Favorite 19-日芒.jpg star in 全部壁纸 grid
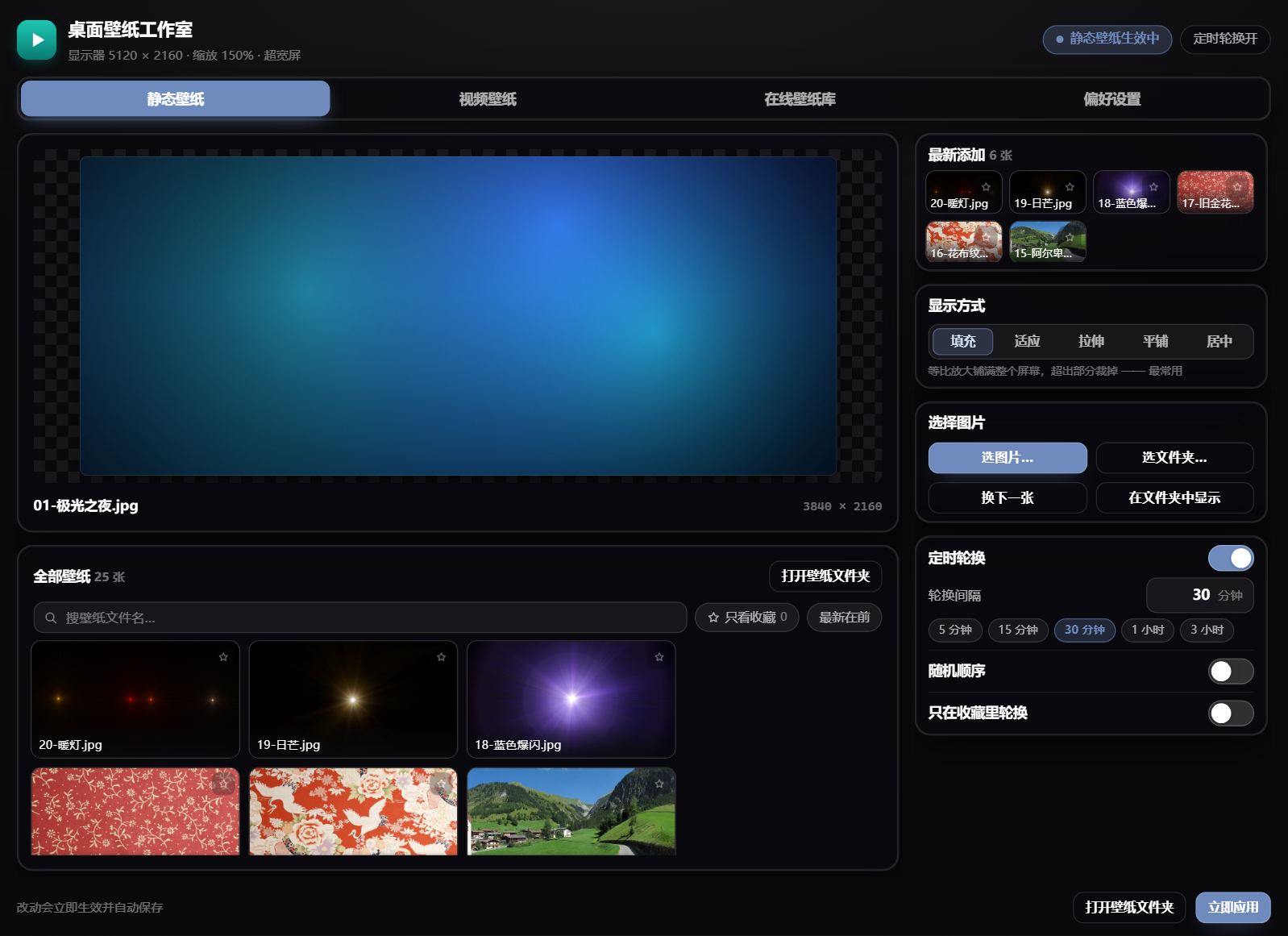1288x936 pixels. tap(442, 657)
